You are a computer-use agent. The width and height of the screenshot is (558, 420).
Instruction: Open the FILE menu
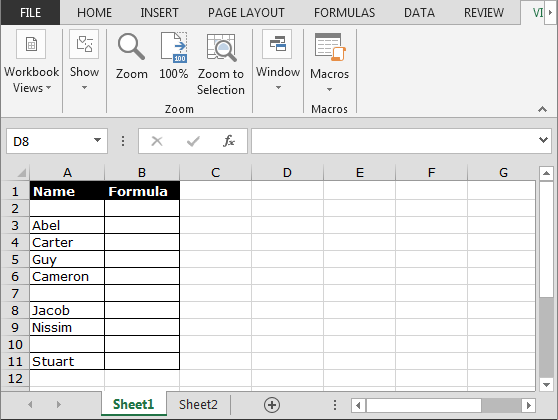click(30, 13)
